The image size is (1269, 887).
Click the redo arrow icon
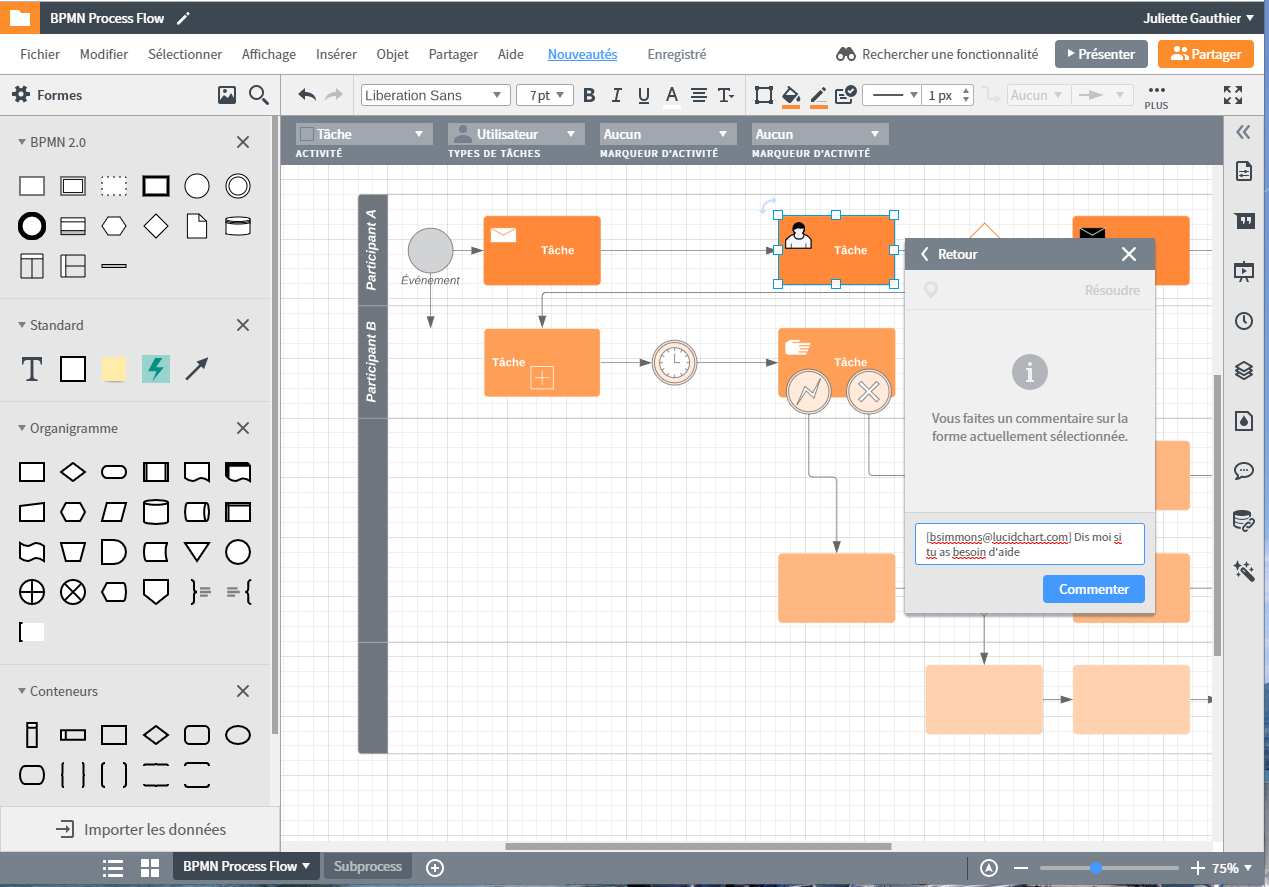334,95
